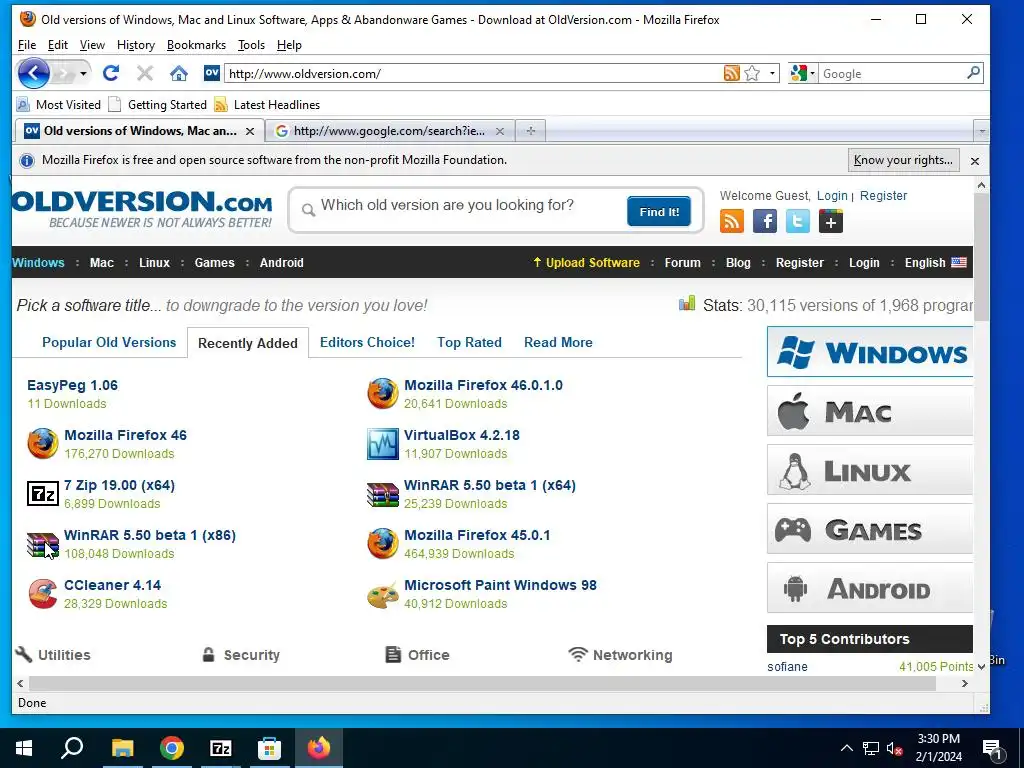Click the old version search field
The image size is (1024, 768).
[467, 206]
